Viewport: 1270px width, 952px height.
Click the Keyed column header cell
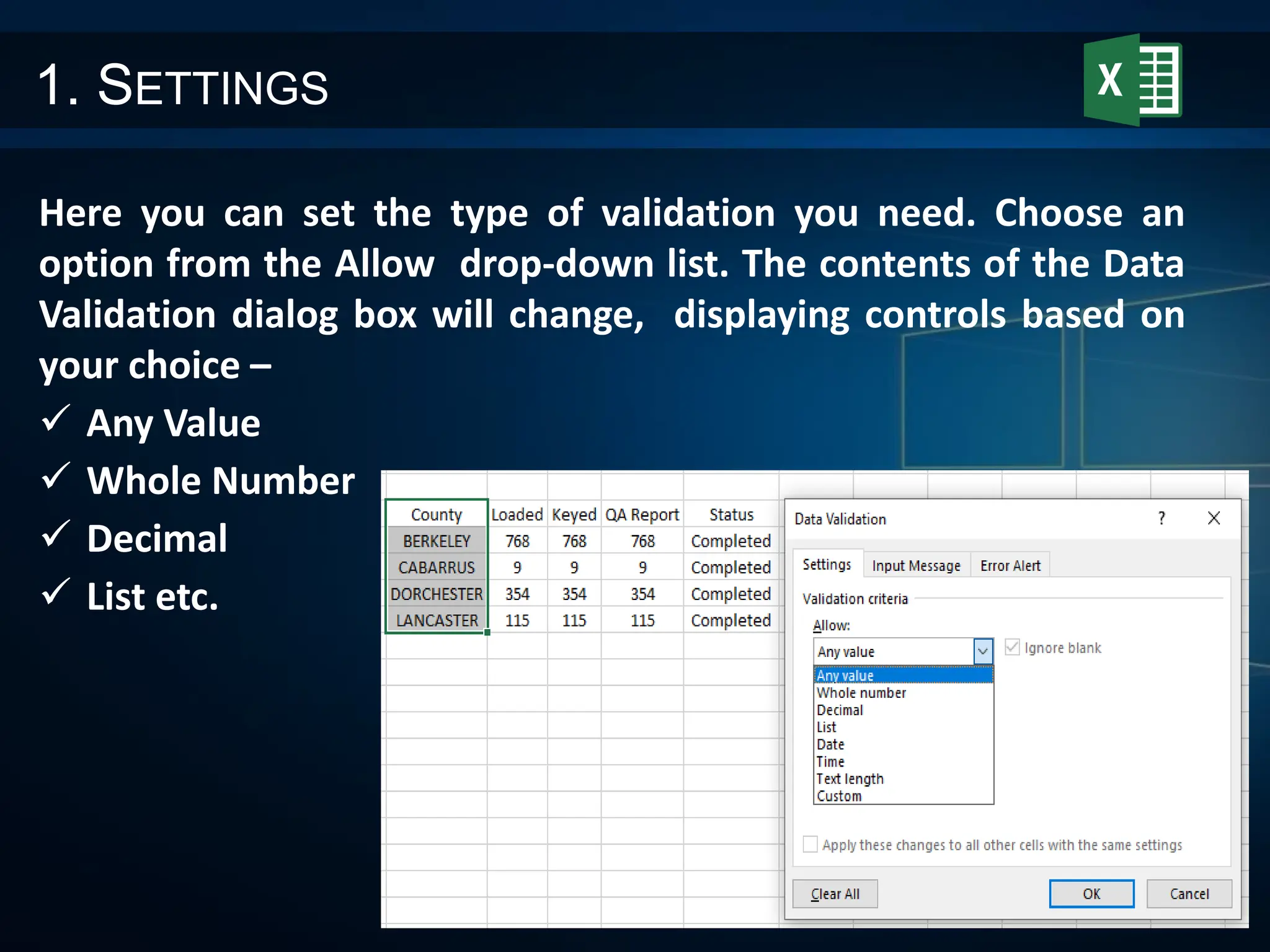tap(574, 514)
